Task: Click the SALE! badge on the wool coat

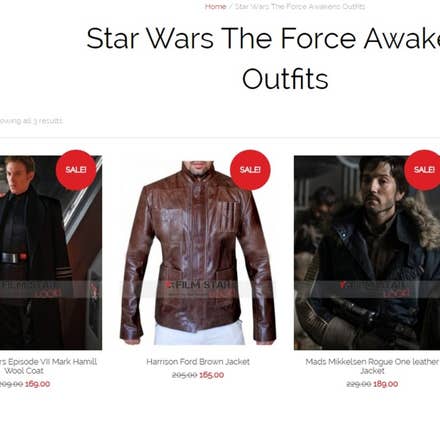Action: coord(76,170)
